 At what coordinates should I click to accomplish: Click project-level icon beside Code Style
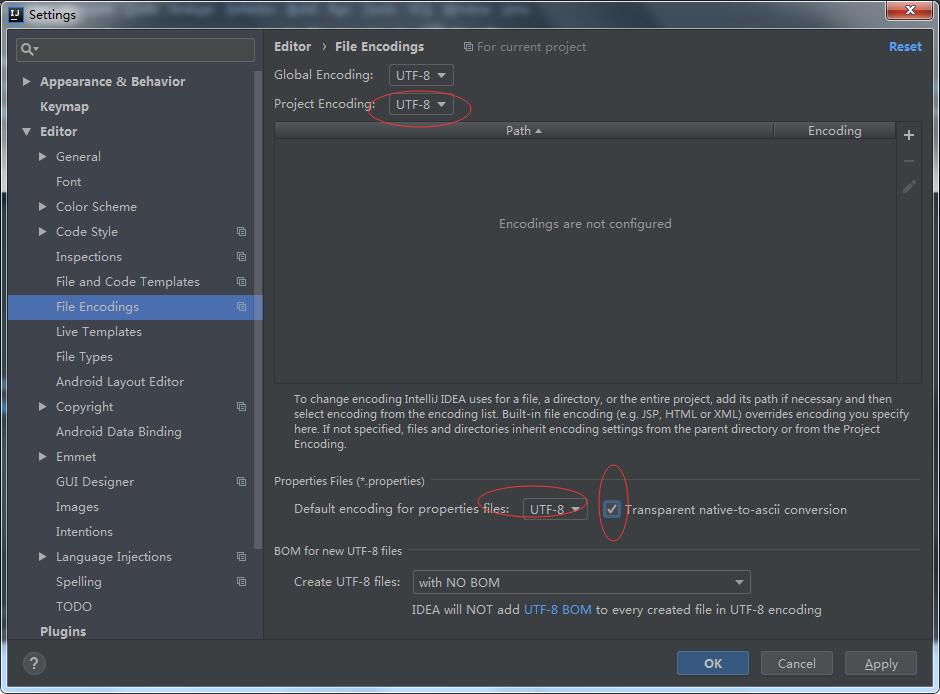point(241,232)
